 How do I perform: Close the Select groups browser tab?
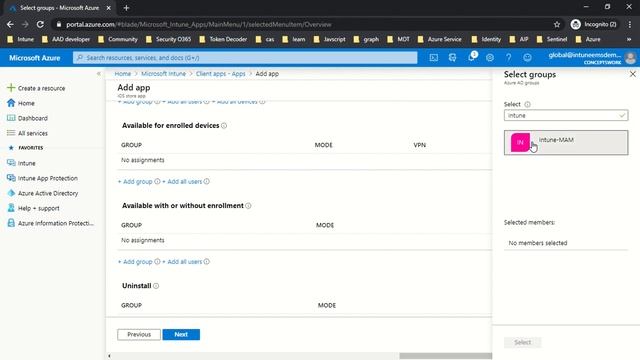[x=109, y=8]
